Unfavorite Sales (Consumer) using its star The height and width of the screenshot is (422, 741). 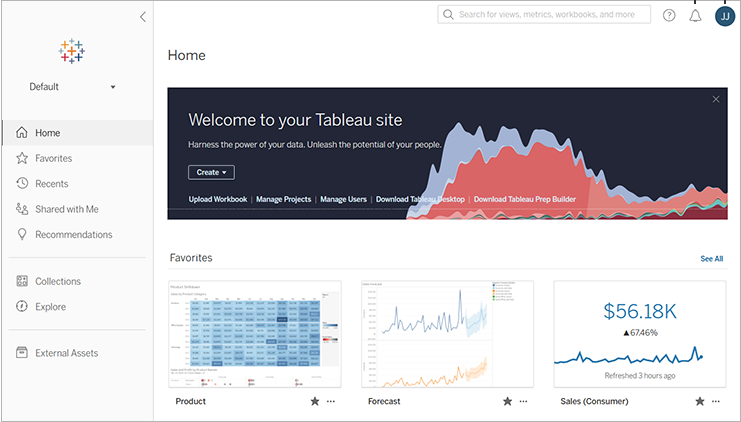[x=700, y=401]
